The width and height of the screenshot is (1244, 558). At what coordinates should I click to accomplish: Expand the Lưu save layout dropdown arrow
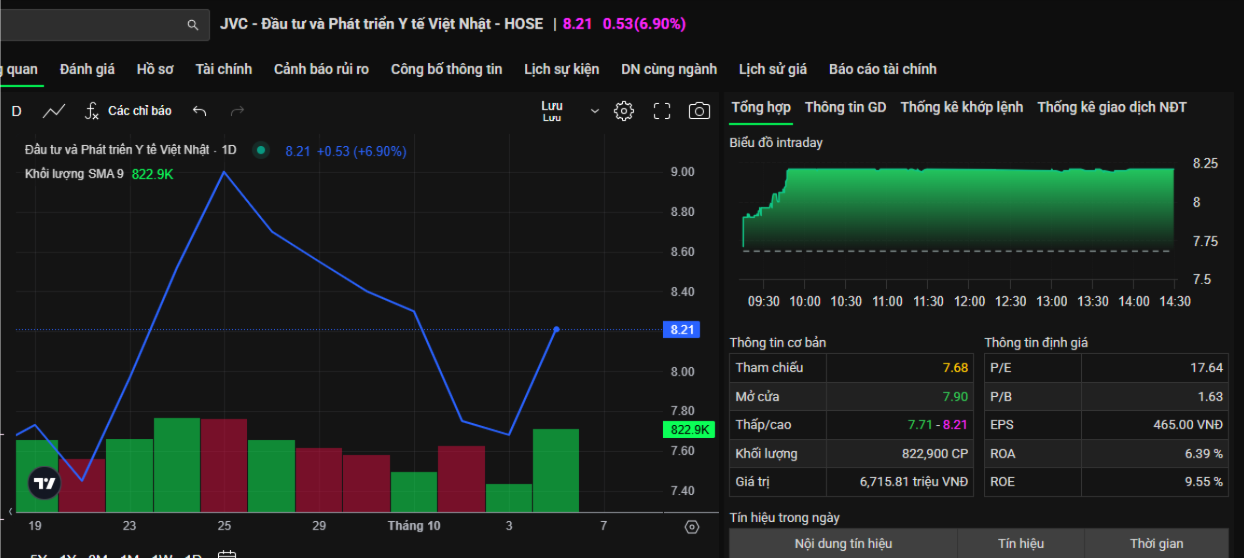tap(595, 111)
